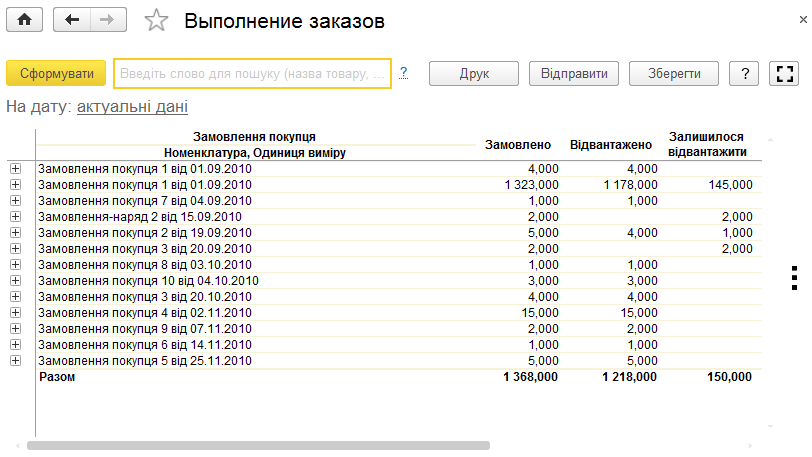
Task: Select text Замовлення покупця 8 від 03.10.2010
Action: [x=145, y=265]
